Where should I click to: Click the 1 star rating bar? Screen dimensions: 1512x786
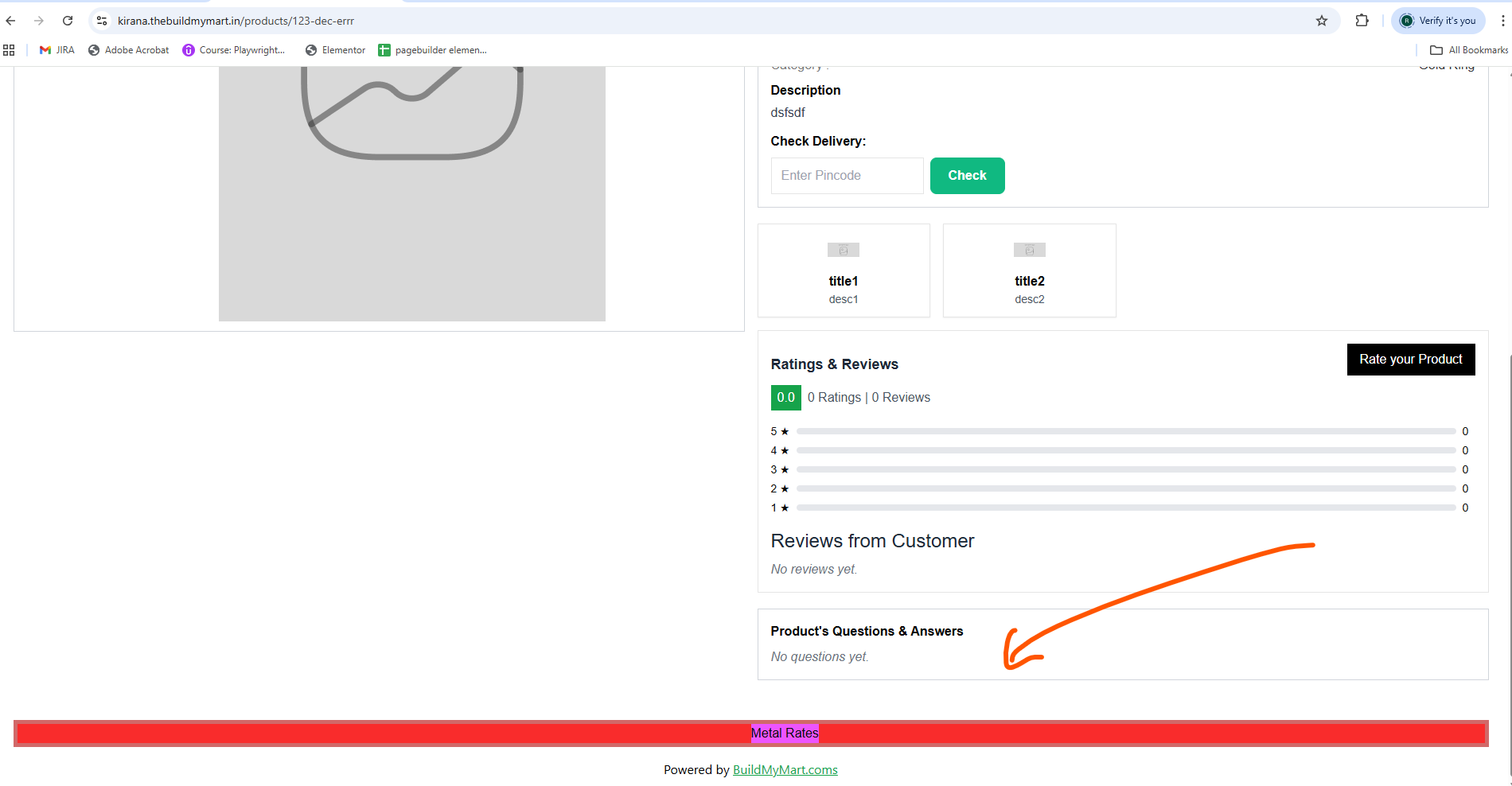coord(1125,508)
